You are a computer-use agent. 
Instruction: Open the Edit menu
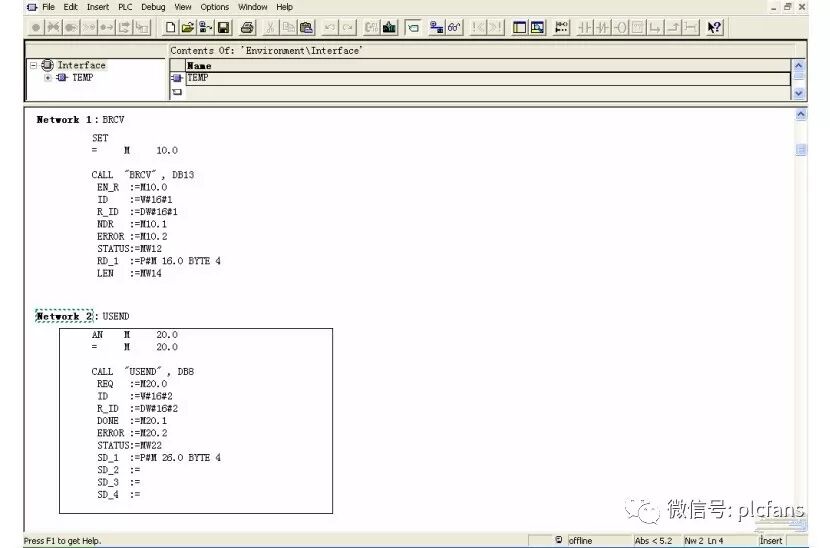70,7
